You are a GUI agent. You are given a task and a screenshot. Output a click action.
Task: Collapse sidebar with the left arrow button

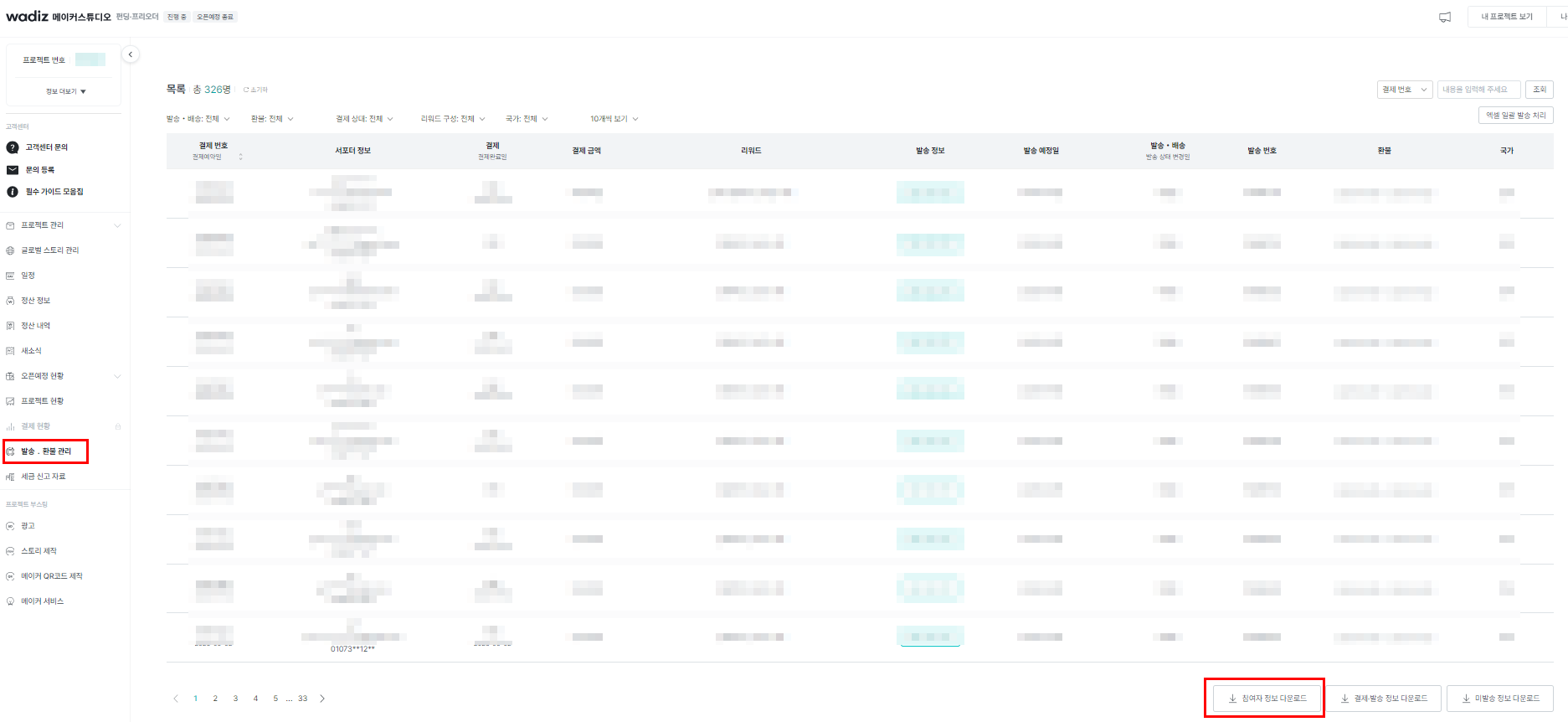[x=131, y=54]
